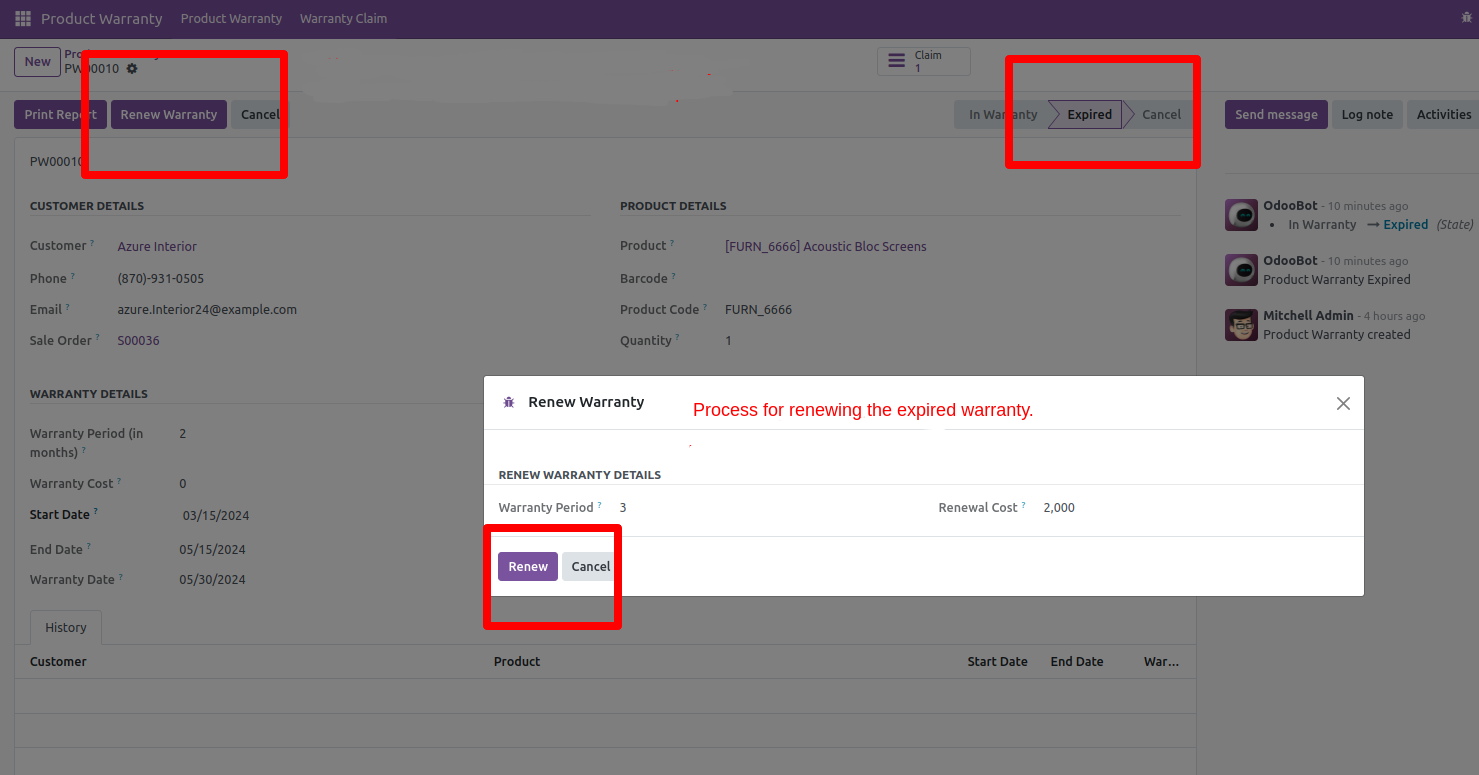This screenshot has width=1479, height=775.
Task: Click the Send message button
Action: click(x=1276, y=115)
